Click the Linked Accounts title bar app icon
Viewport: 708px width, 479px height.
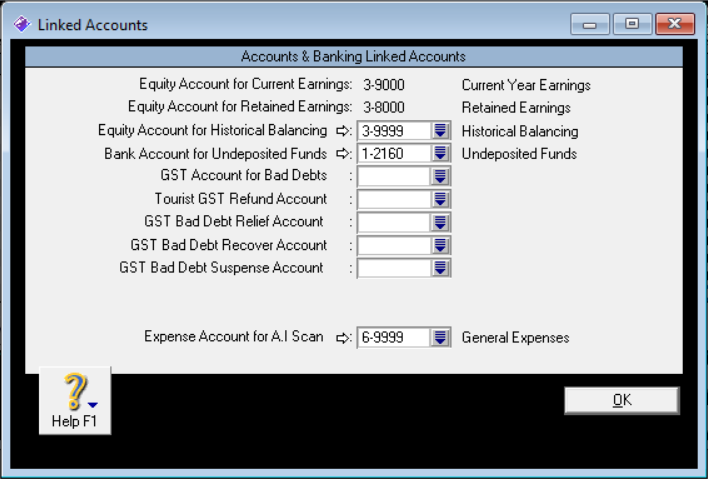[x=20, y=24]
